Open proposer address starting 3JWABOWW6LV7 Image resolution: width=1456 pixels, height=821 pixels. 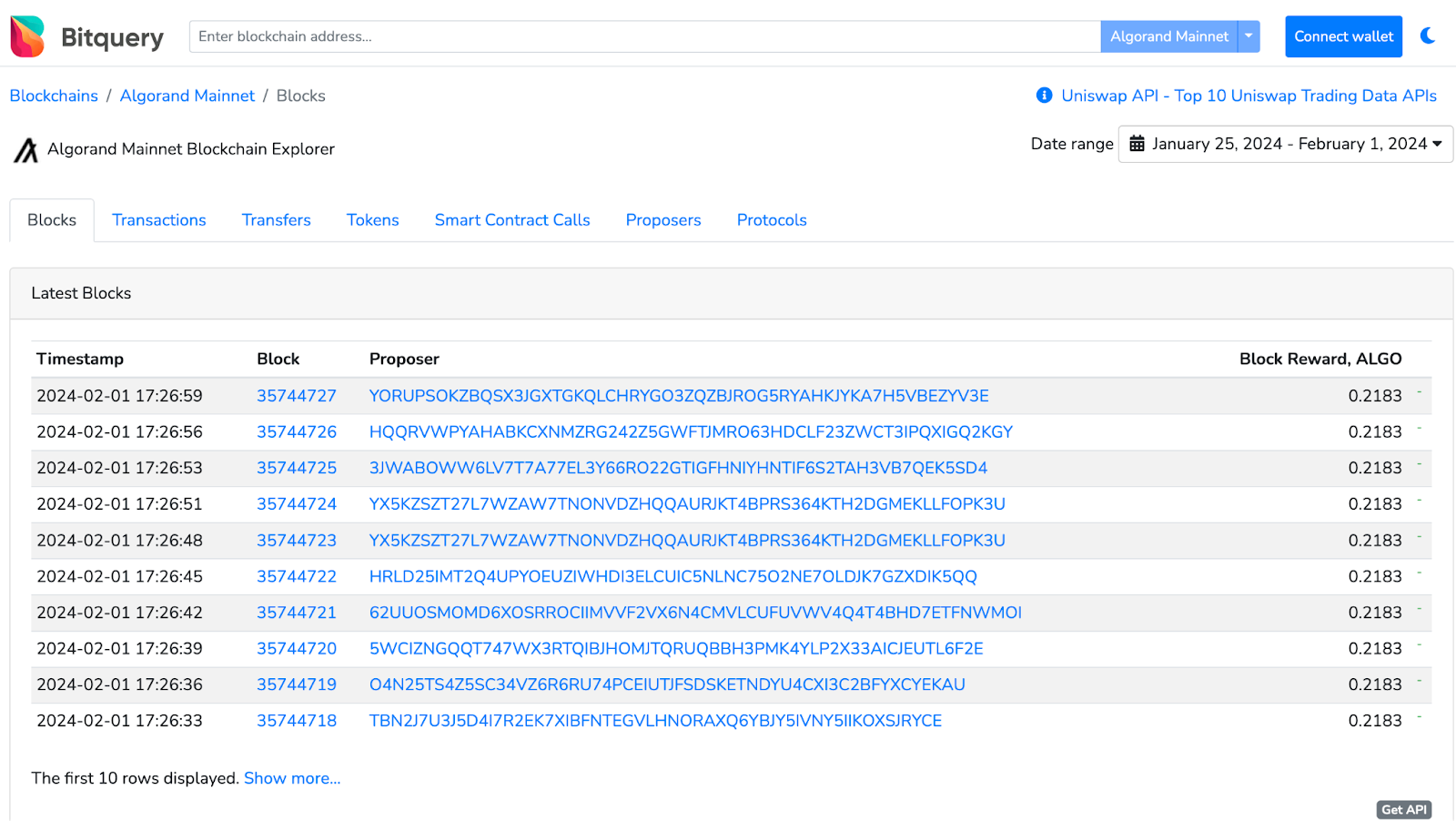click(x=678, y=468)
